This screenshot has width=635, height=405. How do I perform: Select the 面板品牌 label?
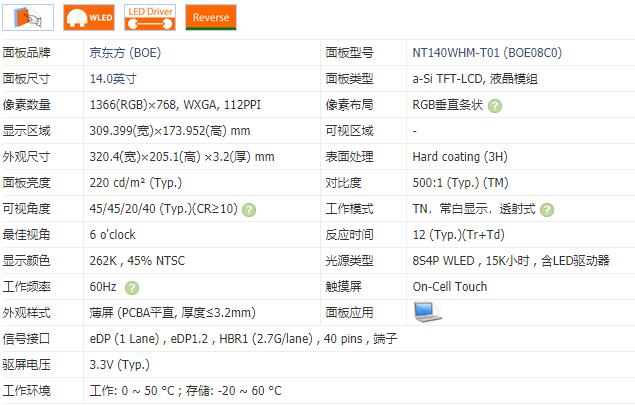(26, 53)
